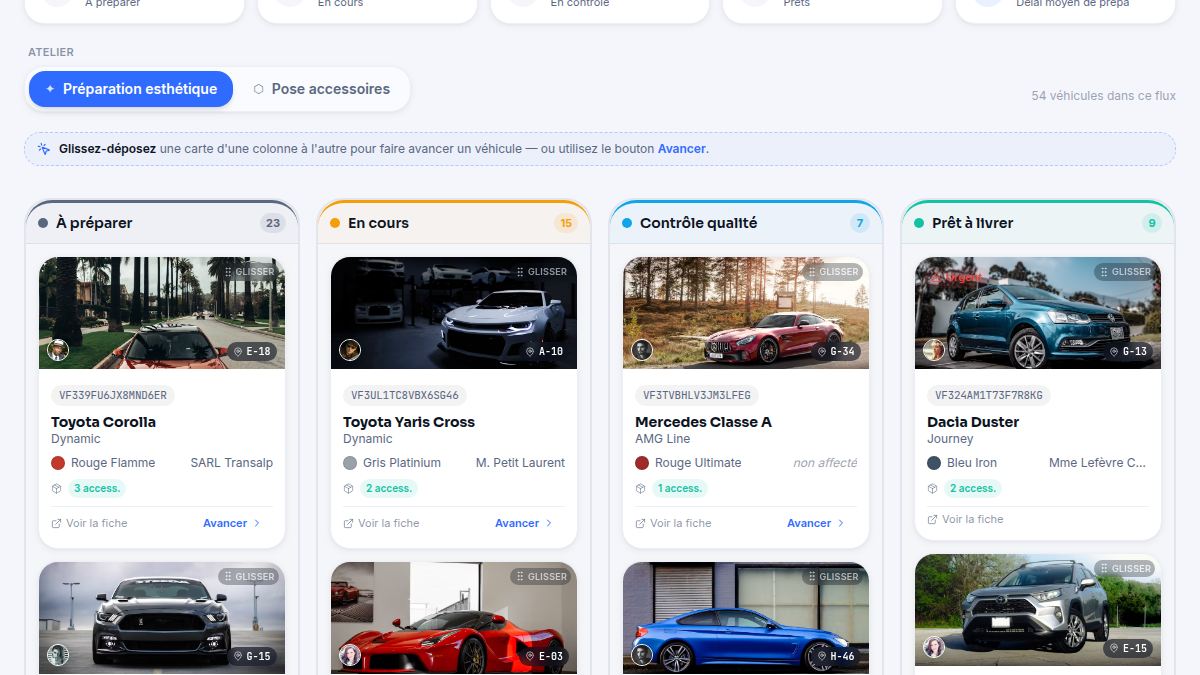Click the H-46 location badge
1200x675 pixels.
[x=836, y=657]
